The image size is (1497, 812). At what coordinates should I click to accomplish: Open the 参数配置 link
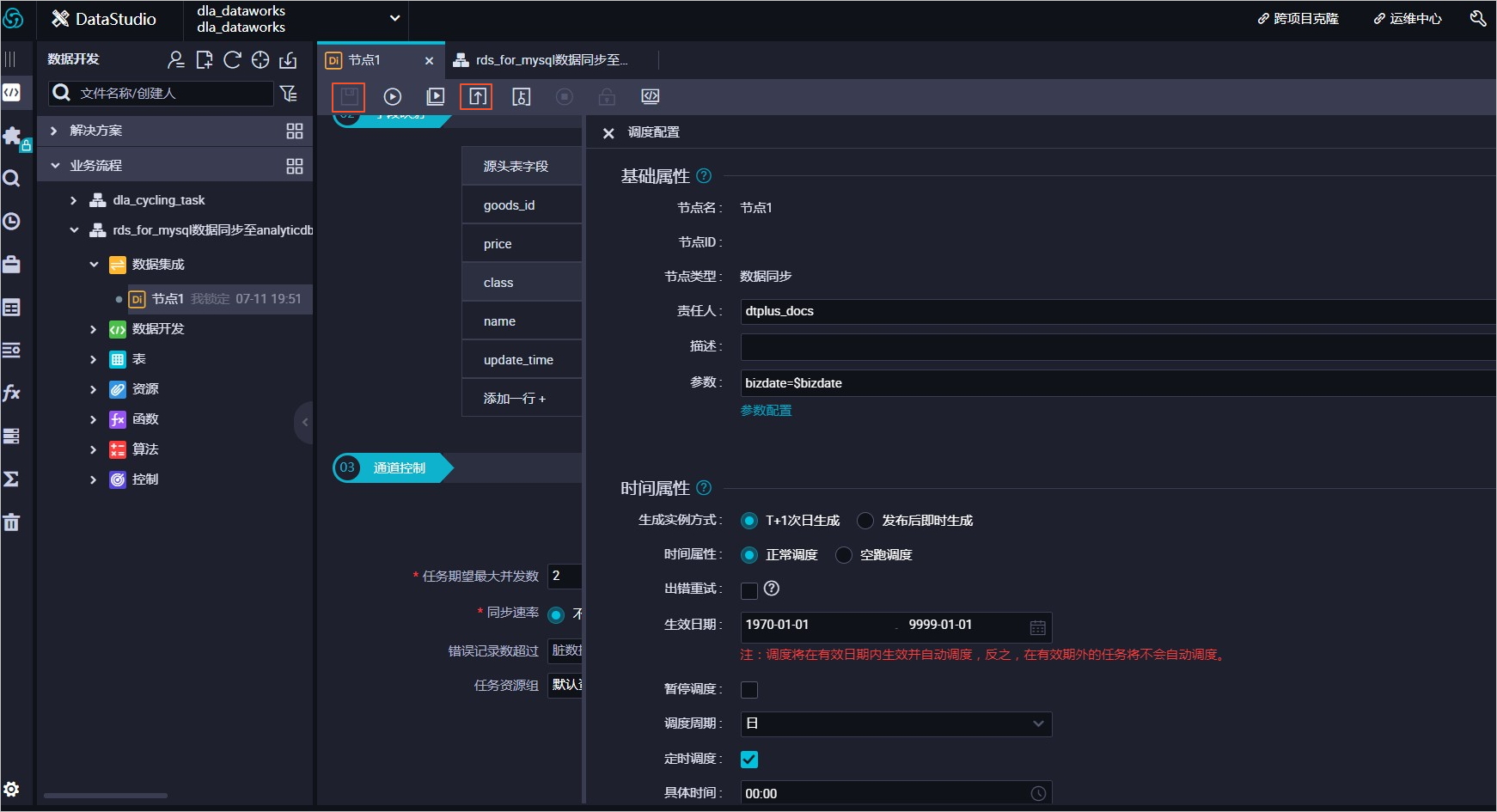(x=767, y=411)
